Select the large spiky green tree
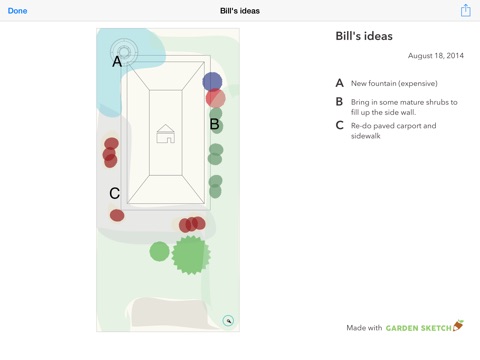480x360 pixels. (191, 255)
